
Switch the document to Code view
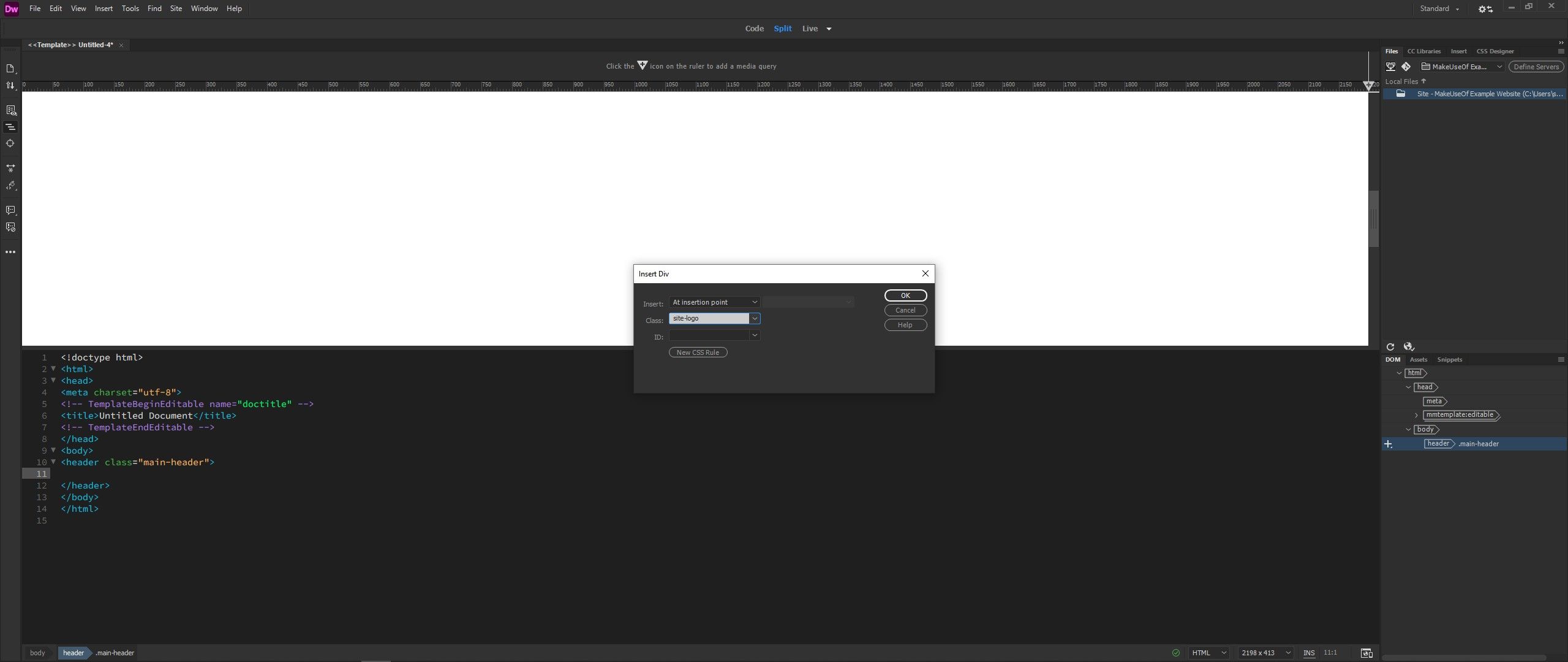754,28
